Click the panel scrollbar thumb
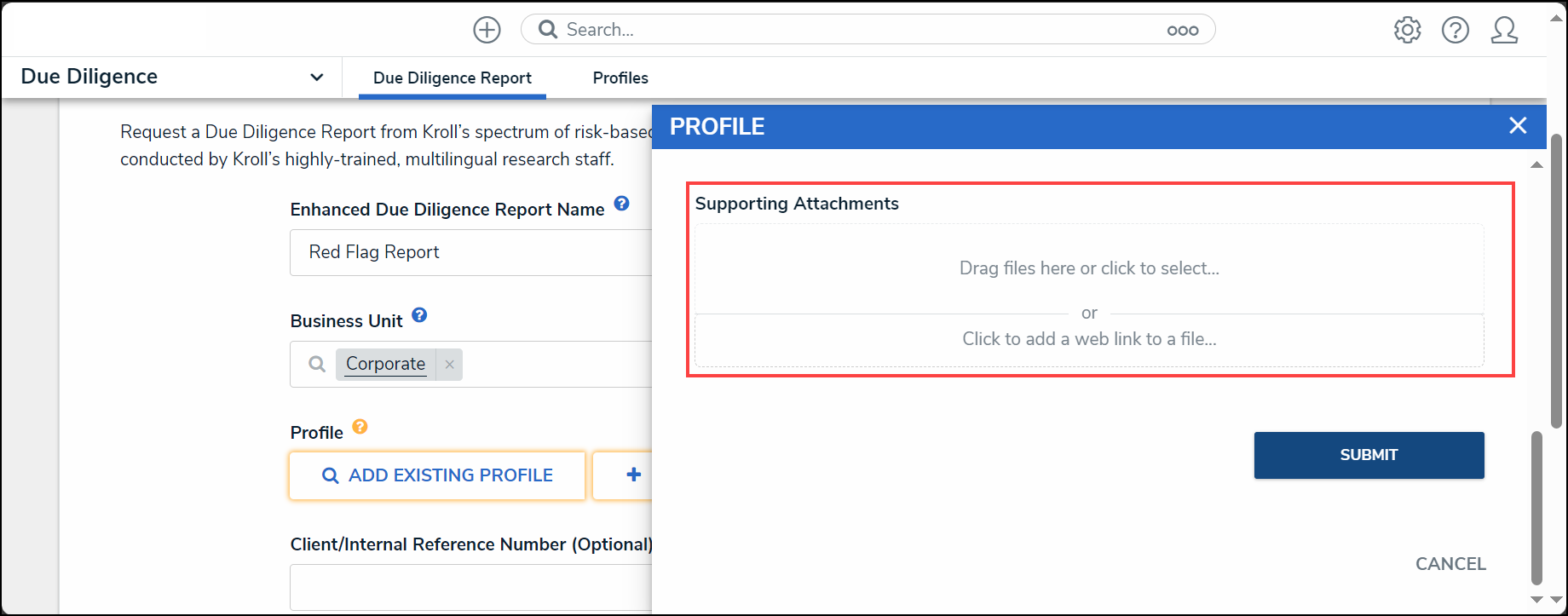 [1536, 508]
